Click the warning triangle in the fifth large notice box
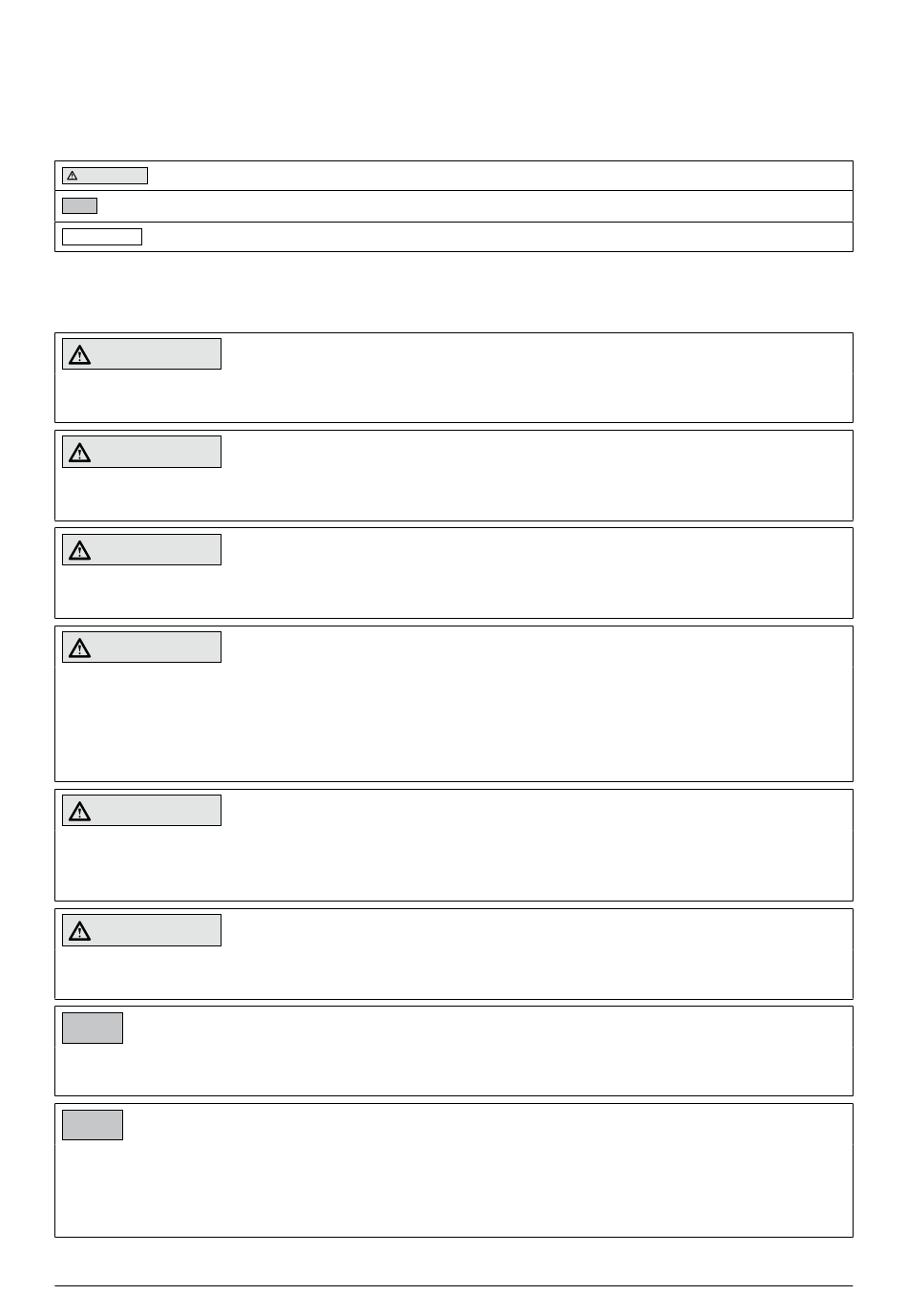 79,812
